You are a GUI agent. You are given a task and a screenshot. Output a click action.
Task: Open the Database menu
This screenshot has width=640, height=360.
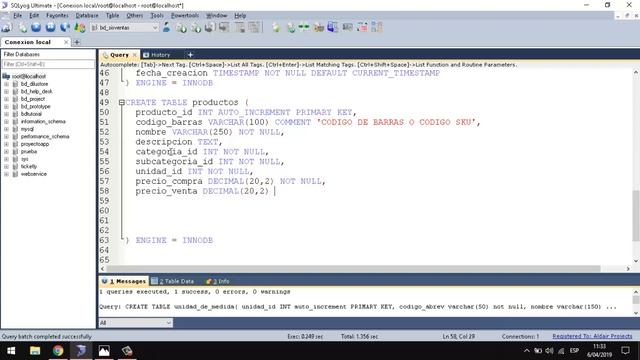(x=87, y=16)
